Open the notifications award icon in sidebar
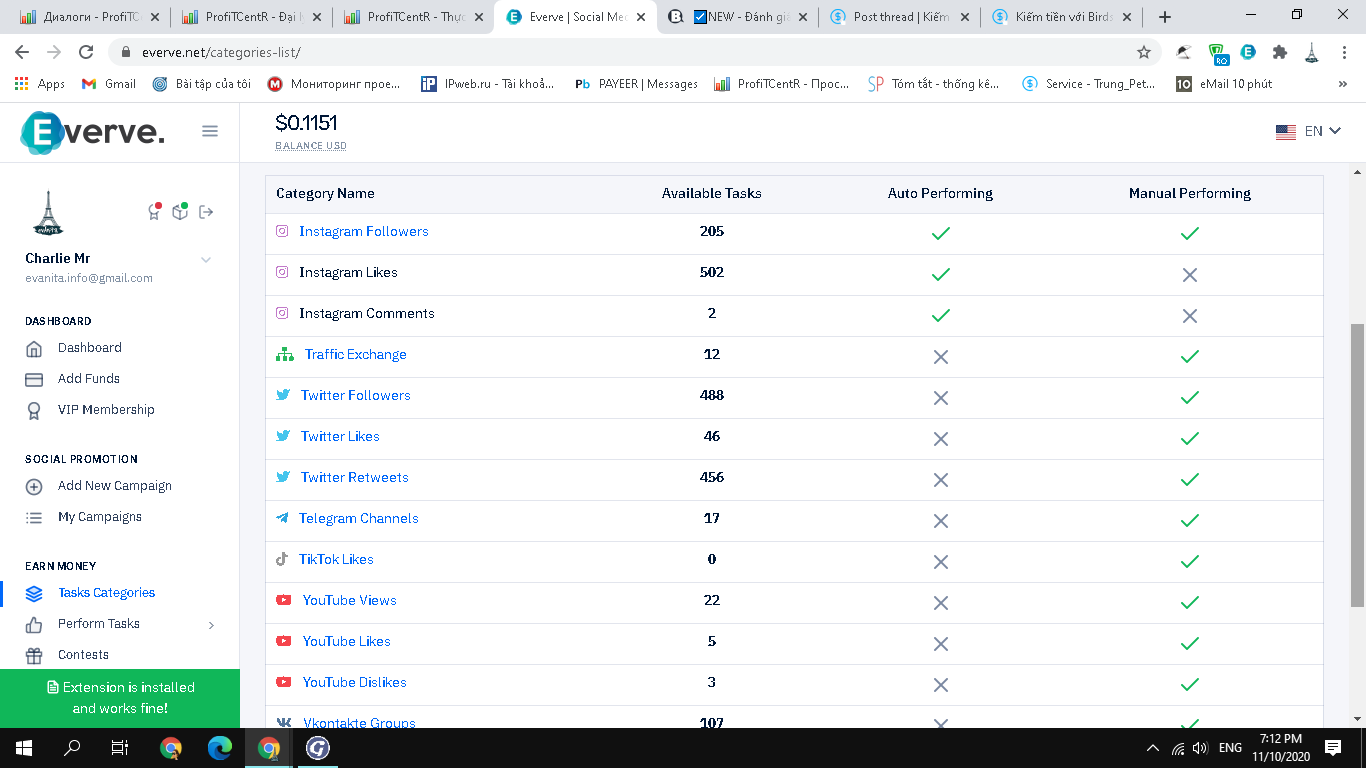Image resolution: width=1366 pixels, height=768 pixels. tap(154, 211)
